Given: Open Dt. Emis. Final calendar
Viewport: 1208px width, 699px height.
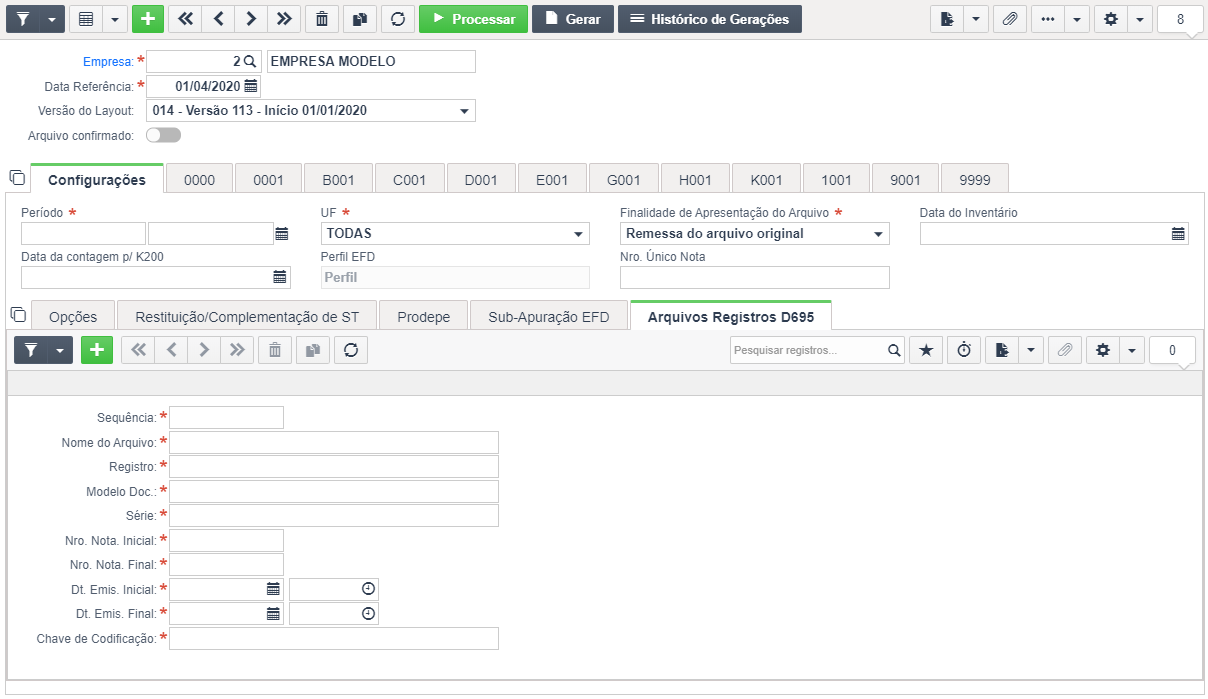Looking at the screenshot, I should point(273,613).
